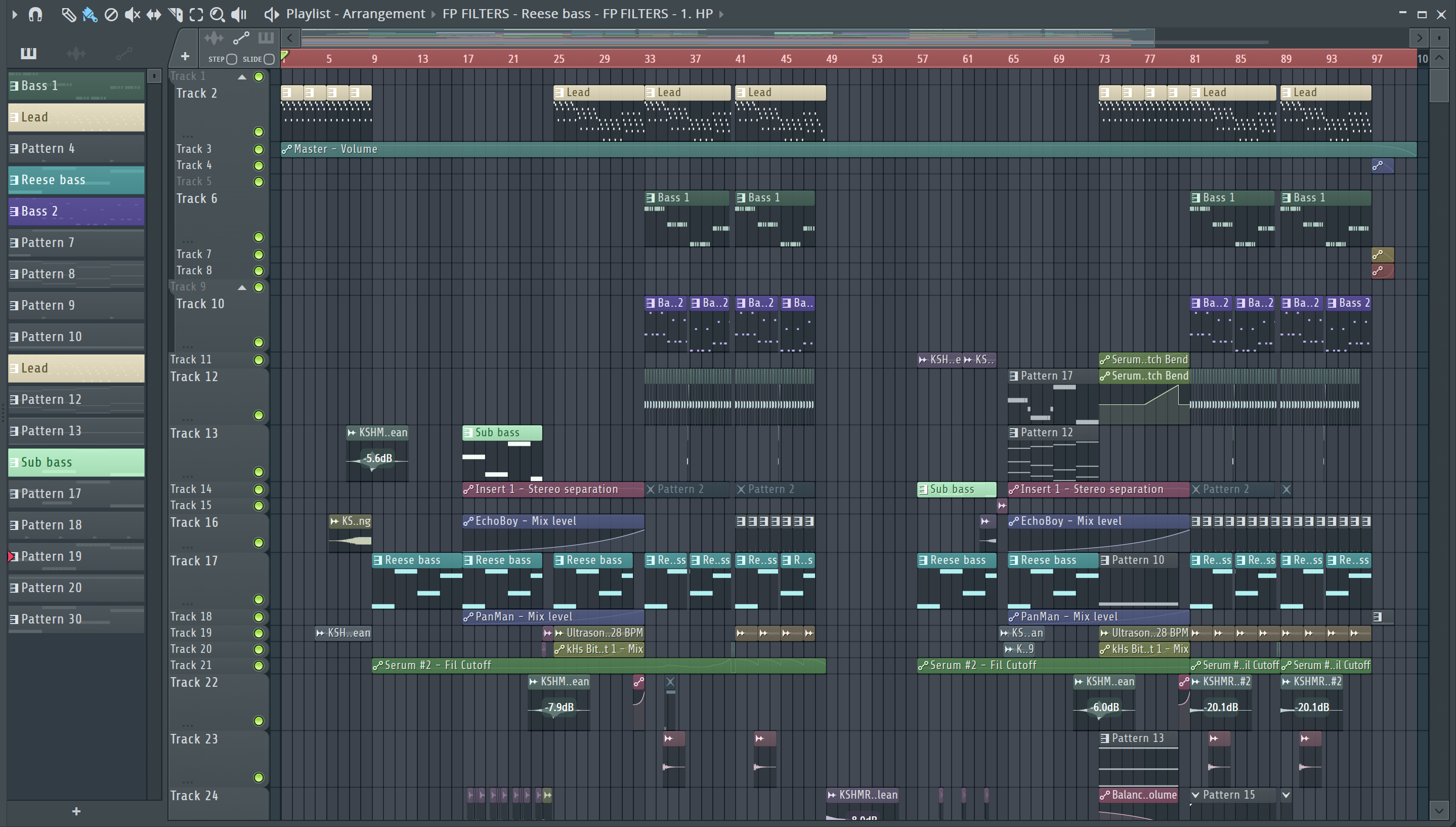Open the Pattern 15 clip dropdown arrow
The width and height of the screenshot is (1456, 827).
tap(1195, 795)
